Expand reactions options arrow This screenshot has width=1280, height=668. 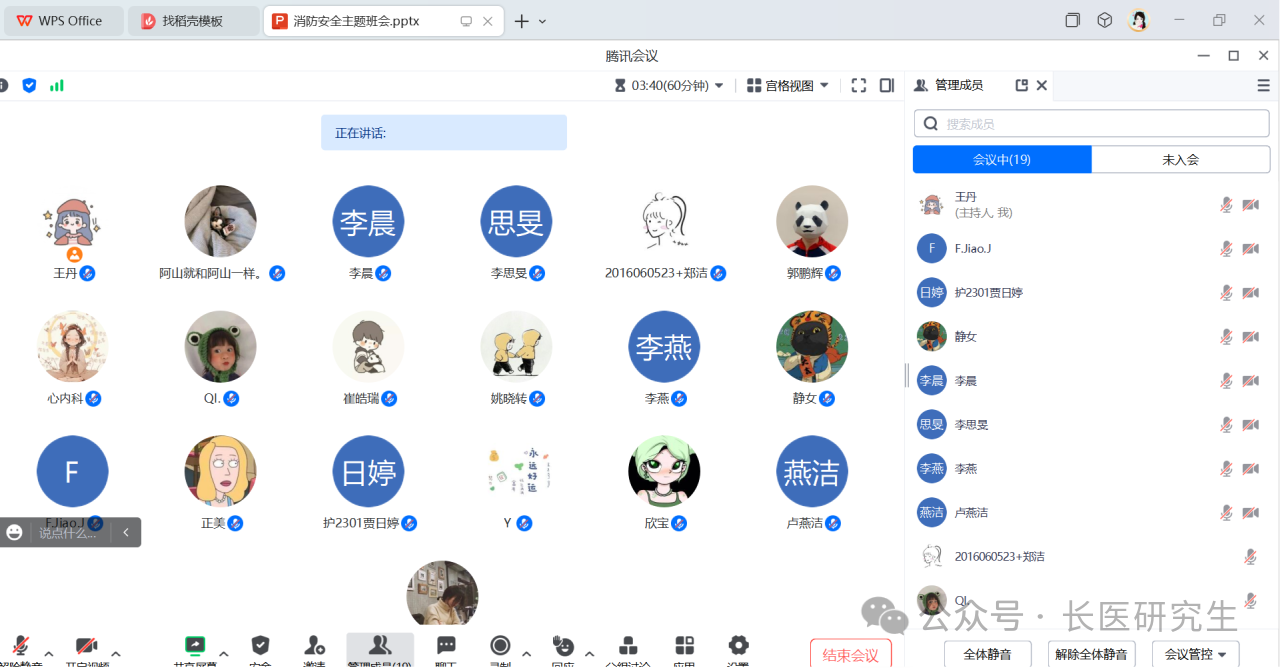point(589,653)
